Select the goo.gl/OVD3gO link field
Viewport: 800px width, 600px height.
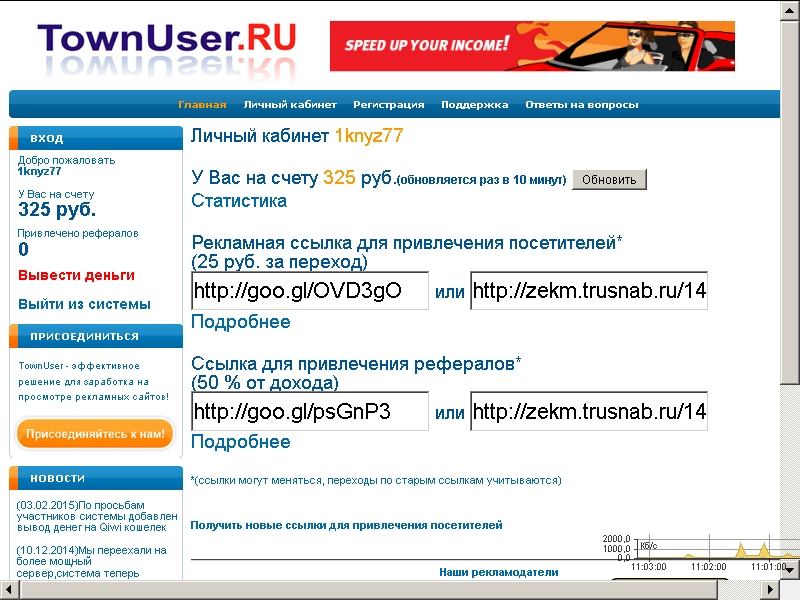[x=310, y=290]
